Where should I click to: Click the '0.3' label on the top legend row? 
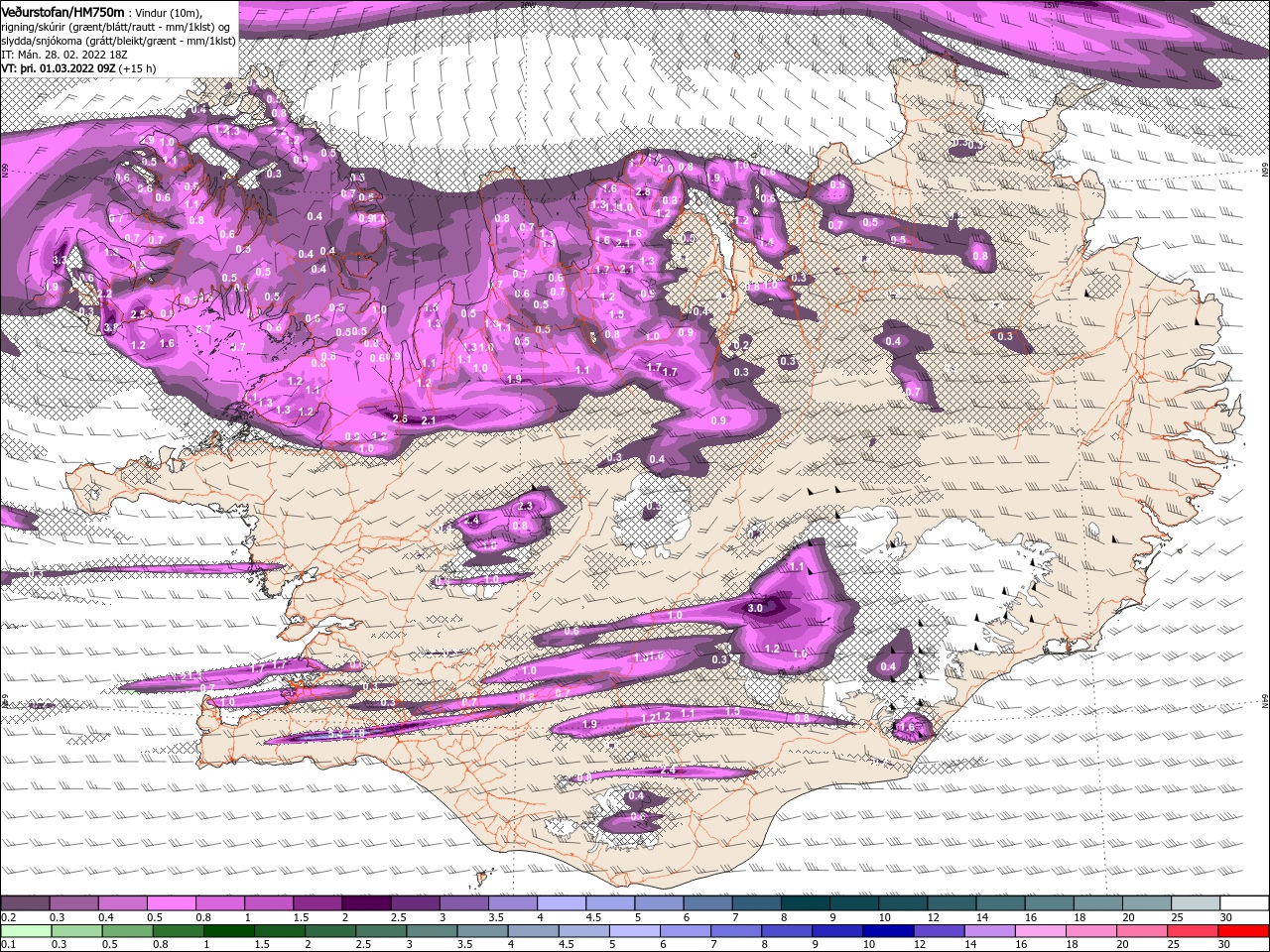(x=58, y=917)
